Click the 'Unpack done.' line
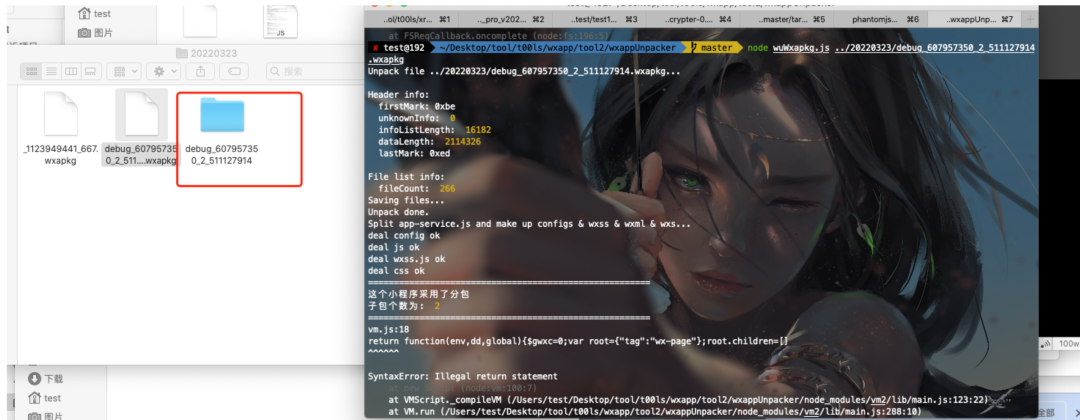Viewport: 1080px width, 420px height. click(400, 211)
